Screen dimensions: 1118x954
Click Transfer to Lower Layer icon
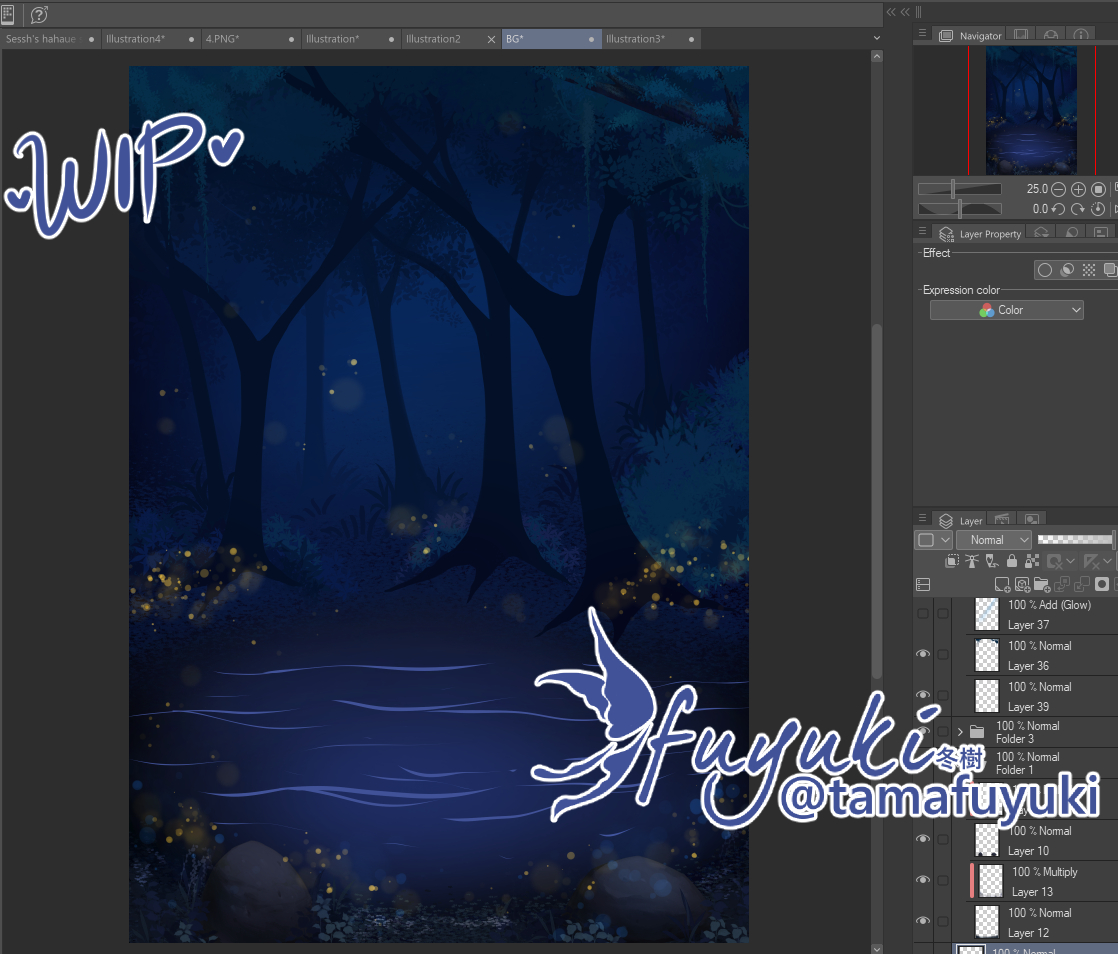point(1062,585)
